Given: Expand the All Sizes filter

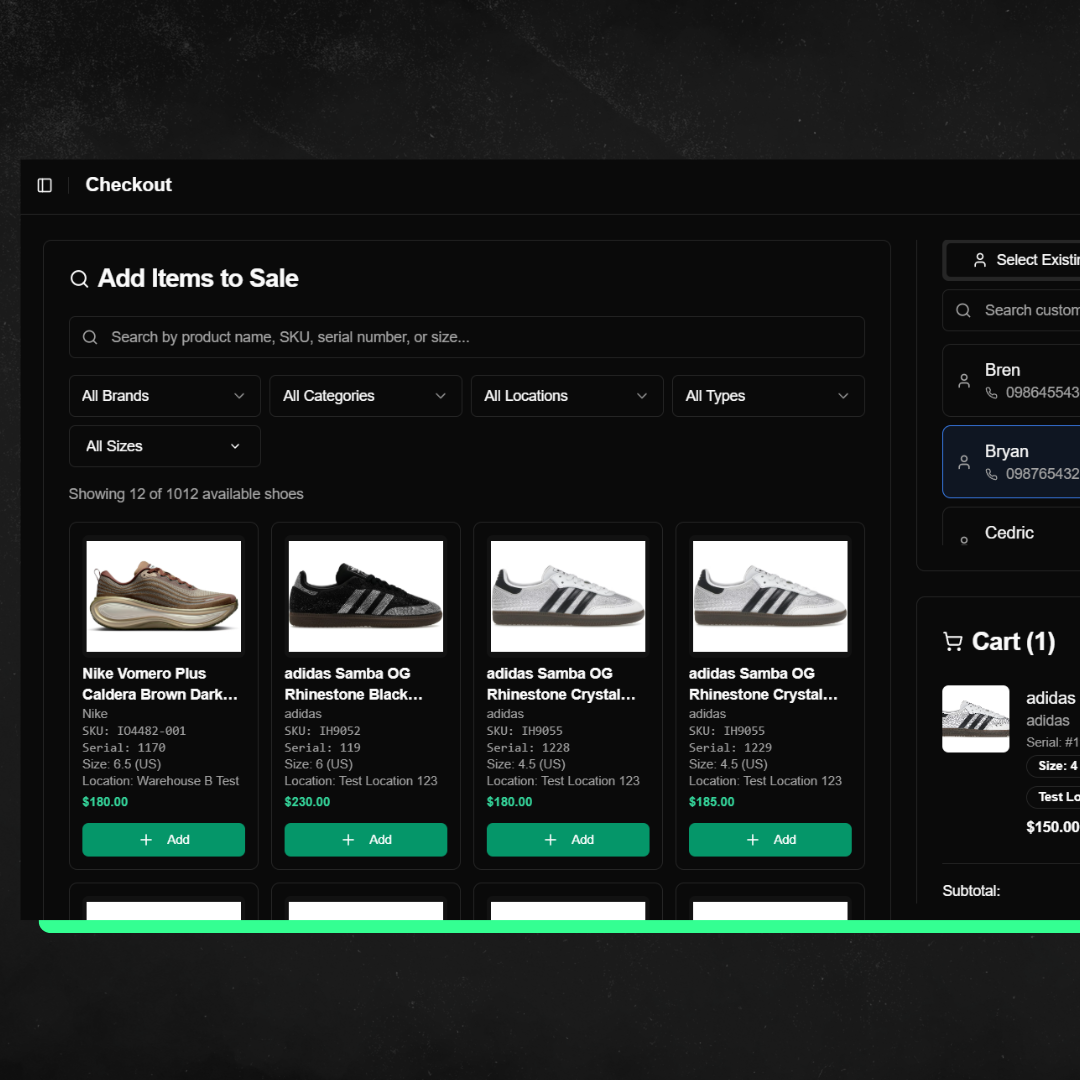Looking at the screenshot, I should point(164,446).
